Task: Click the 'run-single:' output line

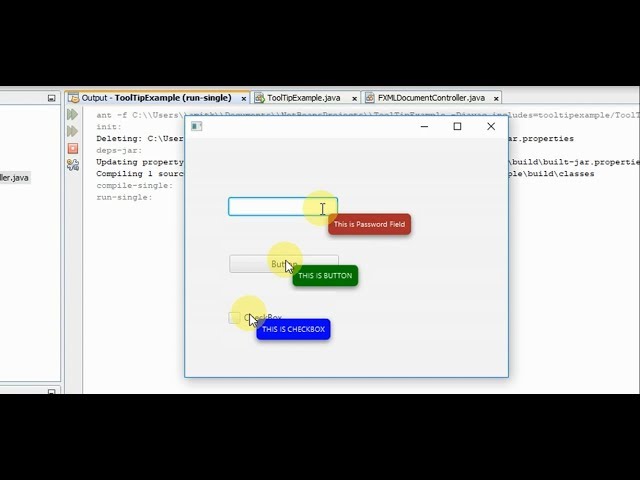Action: 124,198
